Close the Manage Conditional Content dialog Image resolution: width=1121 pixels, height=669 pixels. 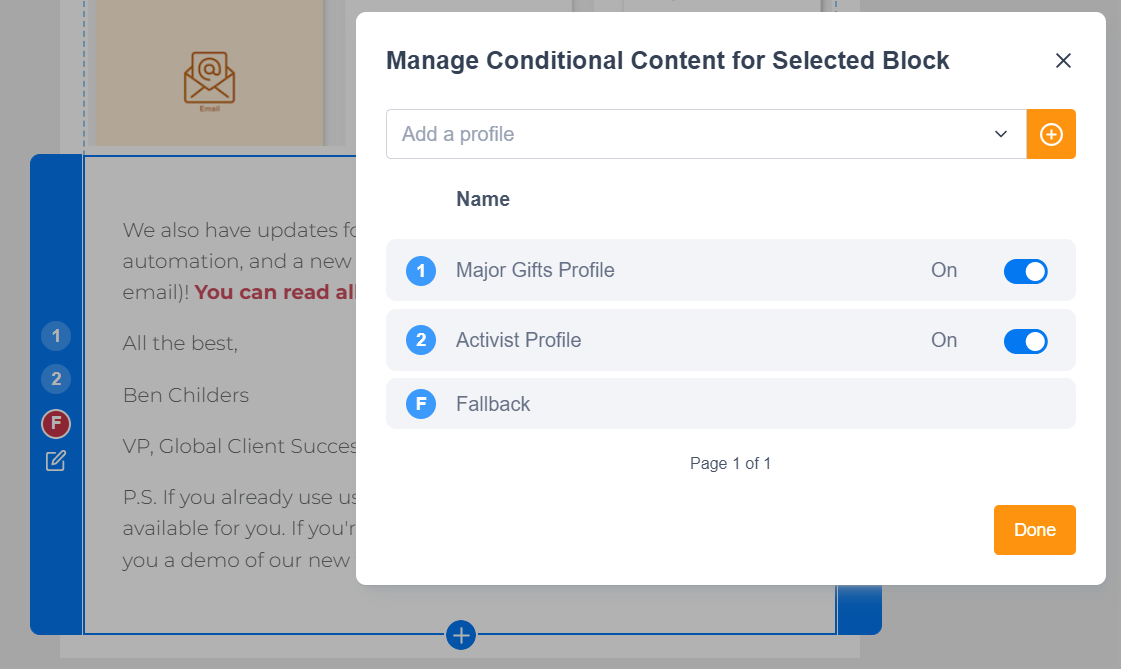[1063, 61]
